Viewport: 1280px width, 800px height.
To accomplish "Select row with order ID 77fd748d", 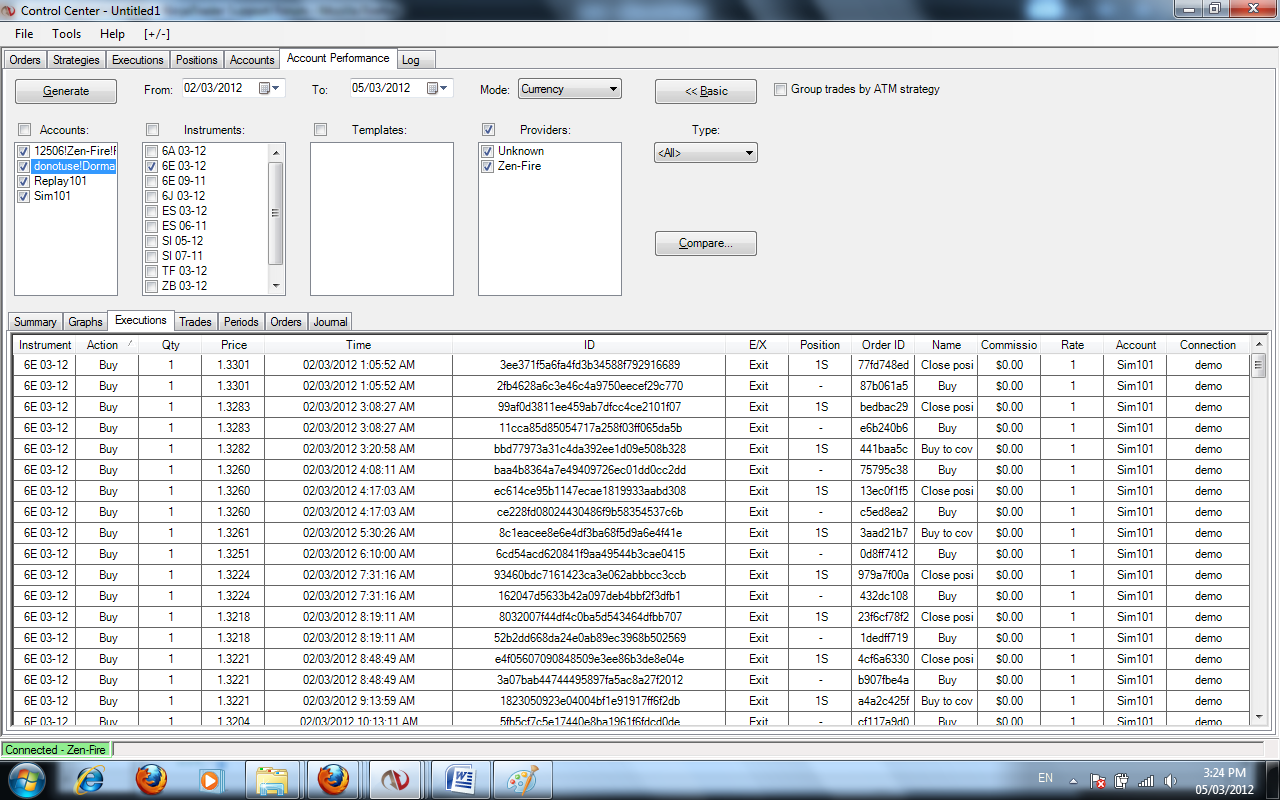I will [632, 365].
